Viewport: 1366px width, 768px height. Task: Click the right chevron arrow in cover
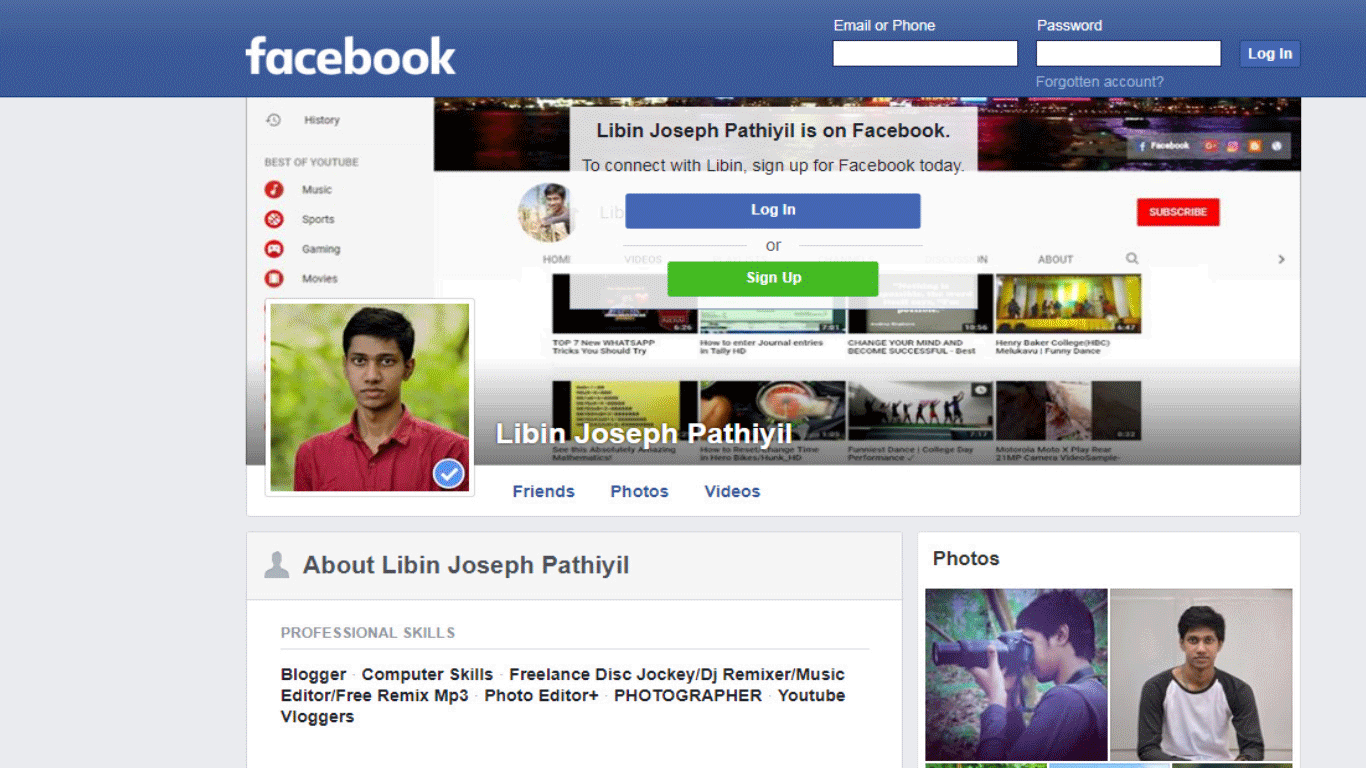click(x=1281, y=259)
